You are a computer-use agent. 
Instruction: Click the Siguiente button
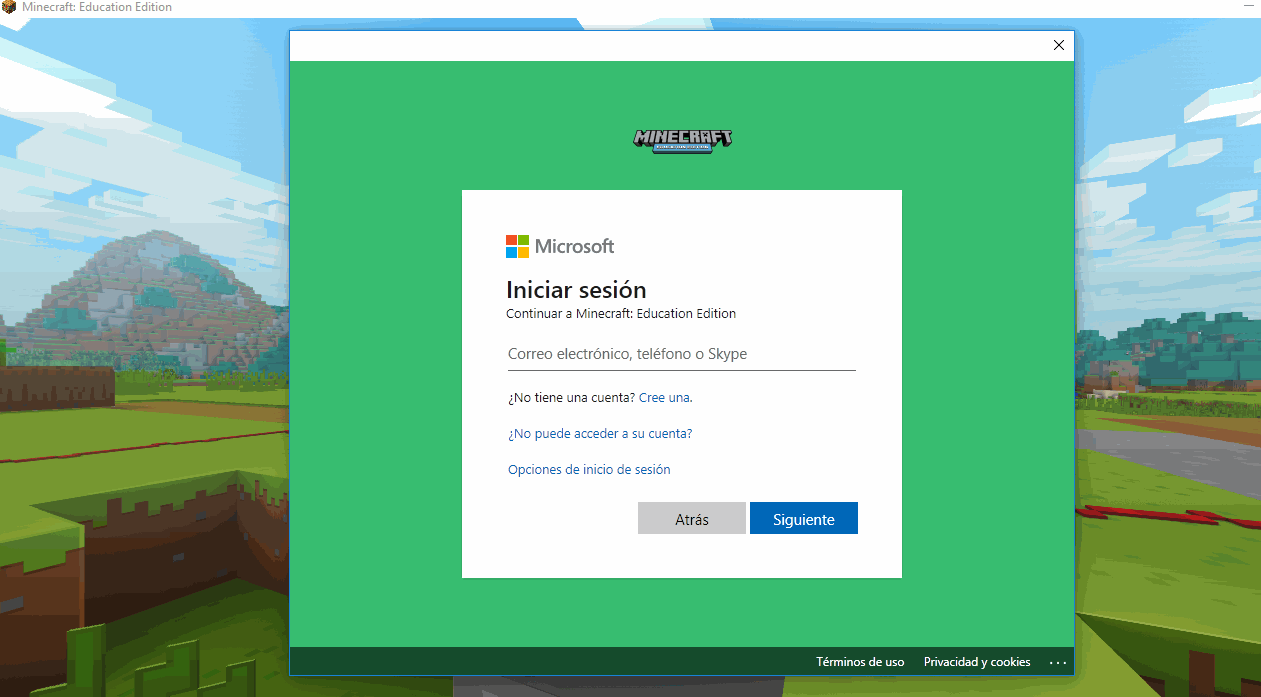pos(804,519)
